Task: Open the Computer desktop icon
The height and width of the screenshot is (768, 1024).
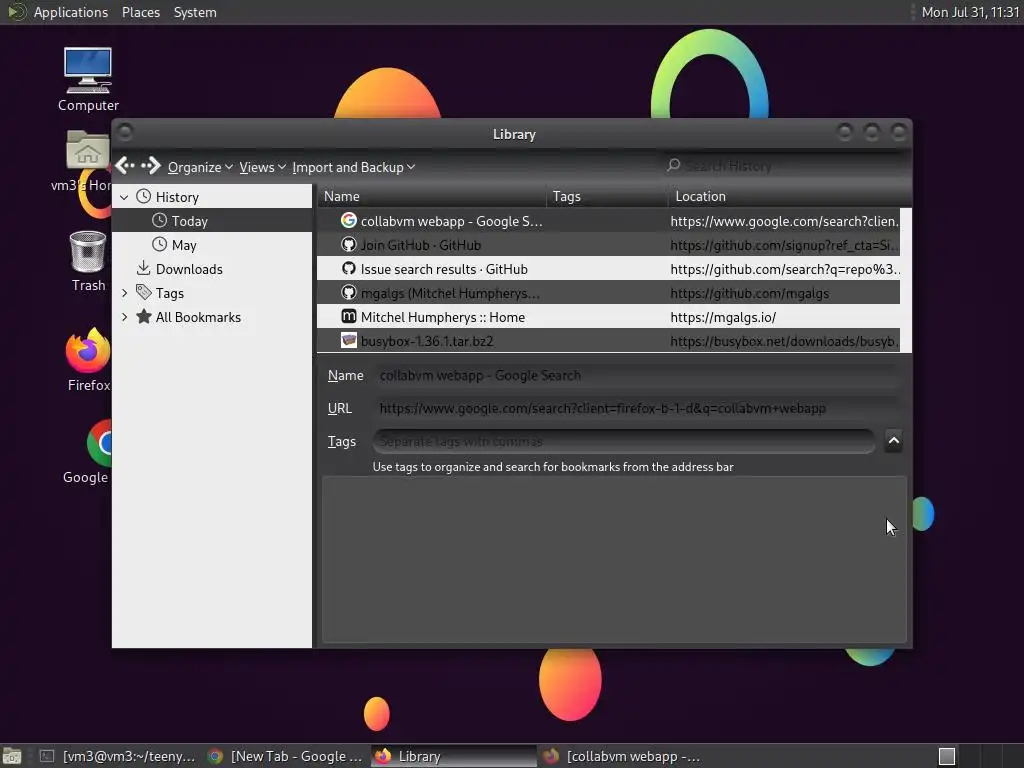Action: [x=88, y=78]
